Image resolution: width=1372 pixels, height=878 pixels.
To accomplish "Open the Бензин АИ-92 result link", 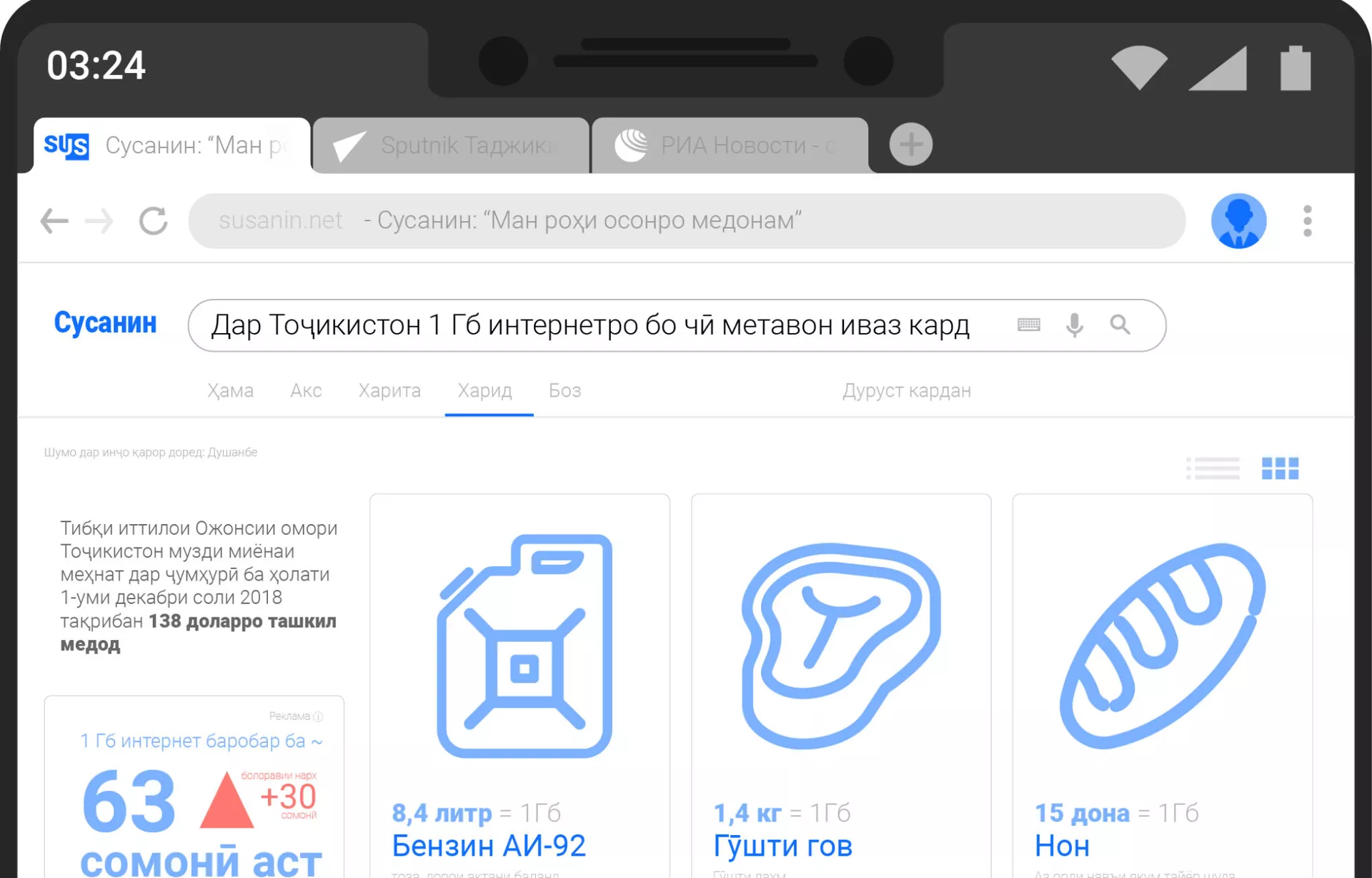I will (x=489, y=846).
